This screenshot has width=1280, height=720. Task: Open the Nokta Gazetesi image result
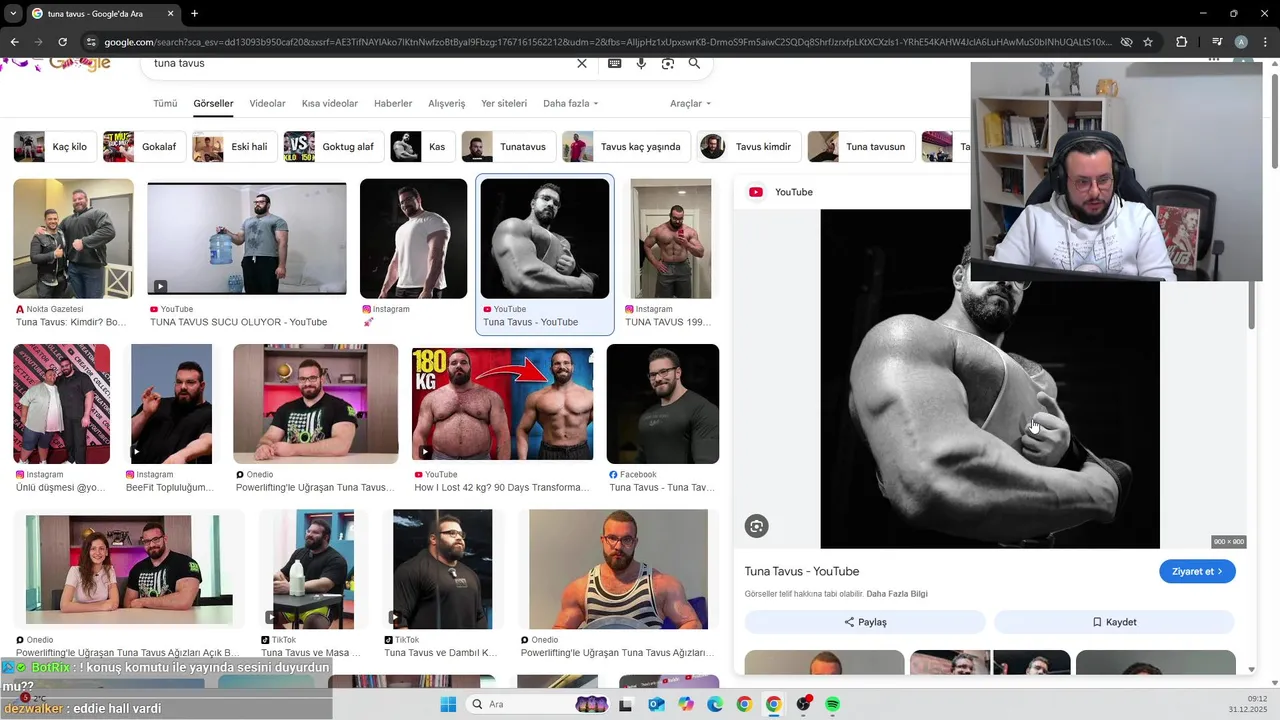pyautogui.click(x=73, y=239)
